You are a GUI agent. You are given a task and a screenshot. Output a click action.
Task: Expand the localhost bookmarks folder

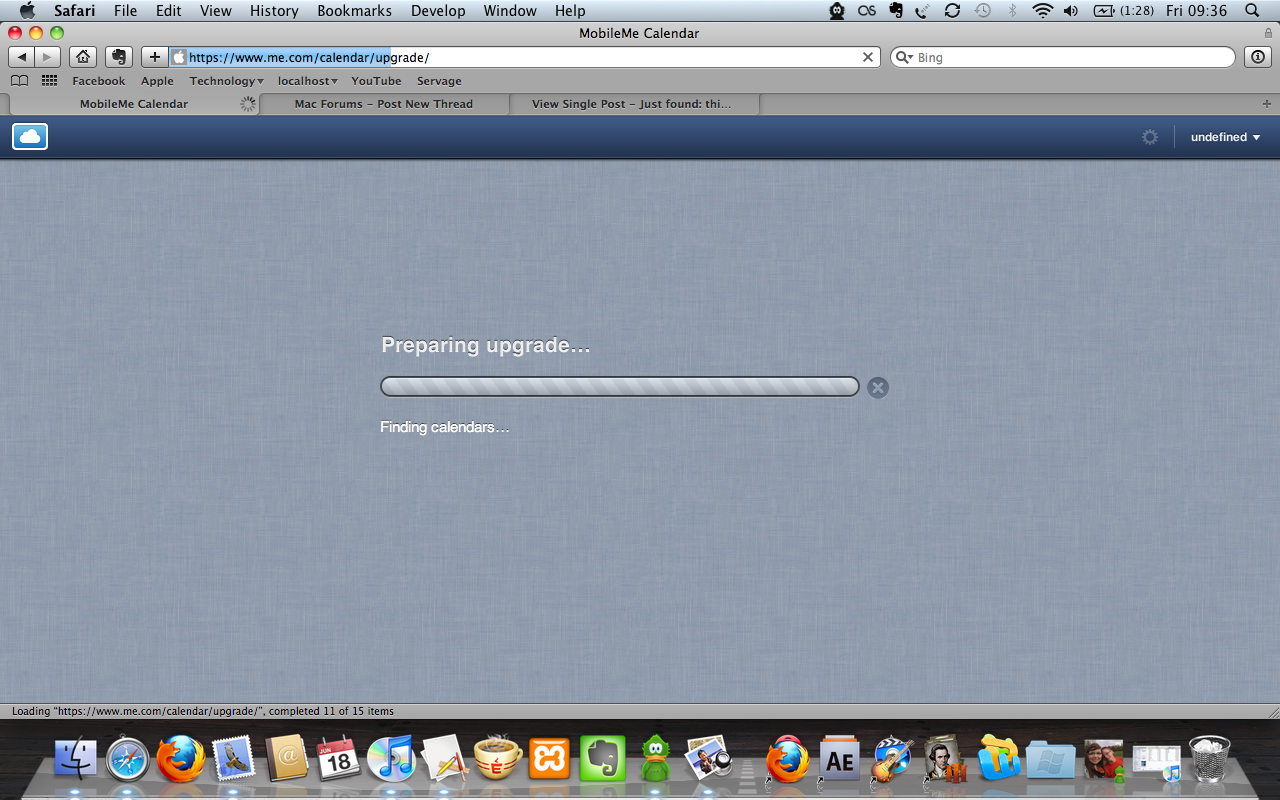tap(308, 81)
